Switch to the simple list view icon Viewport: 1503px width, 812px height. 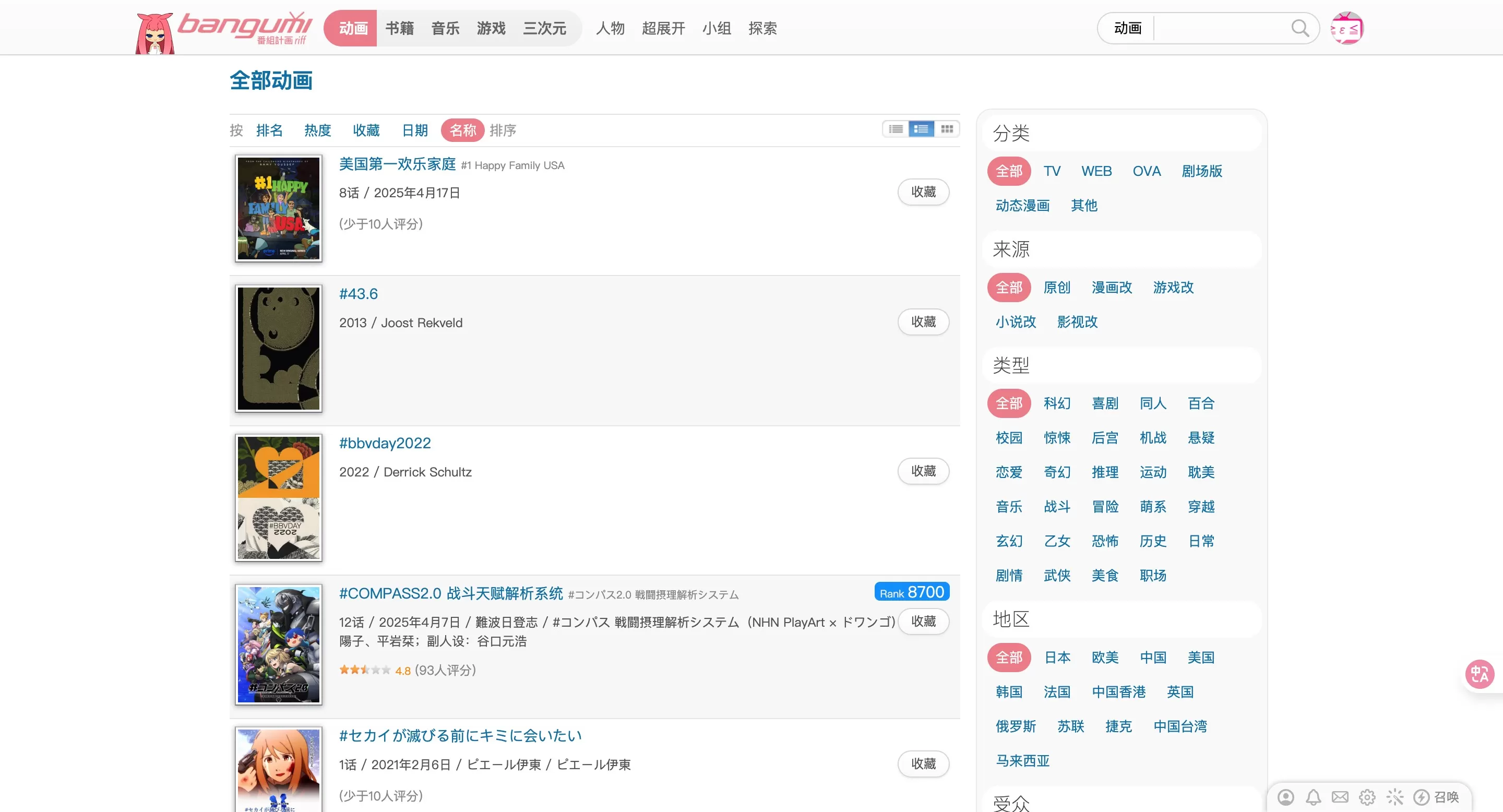click(896, 129)
